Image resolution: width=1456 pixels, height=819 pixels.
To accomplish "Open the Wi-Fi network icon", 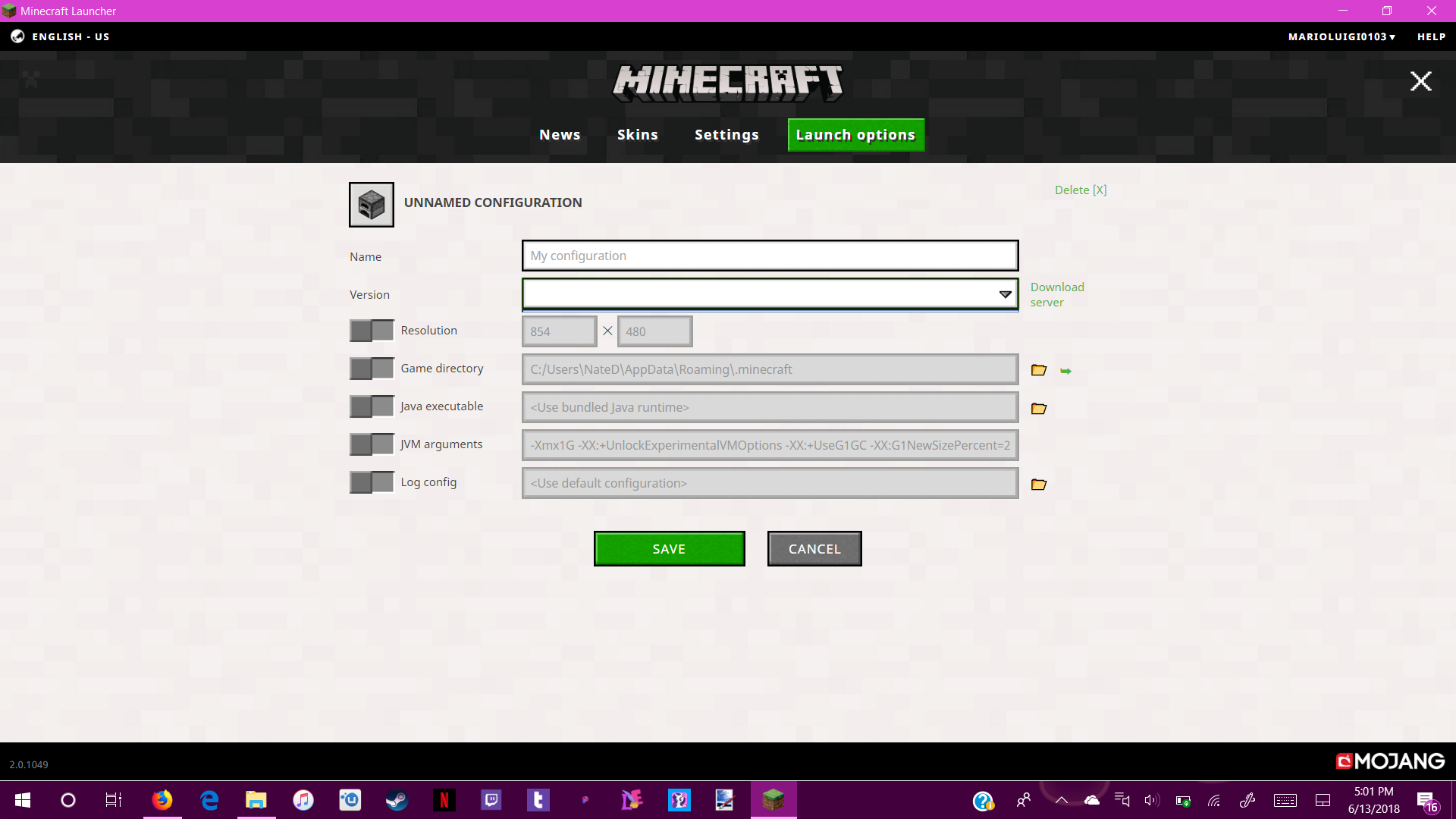I will coord(1214,800).
